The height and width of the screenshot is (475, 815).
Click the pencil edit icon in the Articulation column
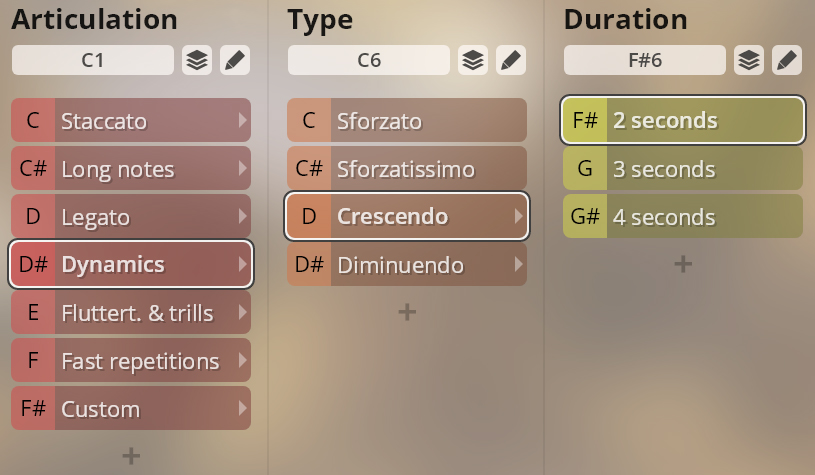(x=235, y=60)
